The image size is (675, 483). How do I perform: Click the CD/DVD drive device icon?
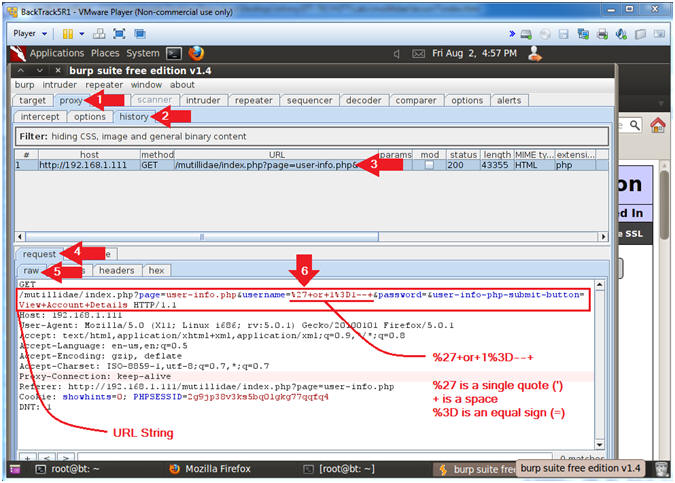point(545,34)
